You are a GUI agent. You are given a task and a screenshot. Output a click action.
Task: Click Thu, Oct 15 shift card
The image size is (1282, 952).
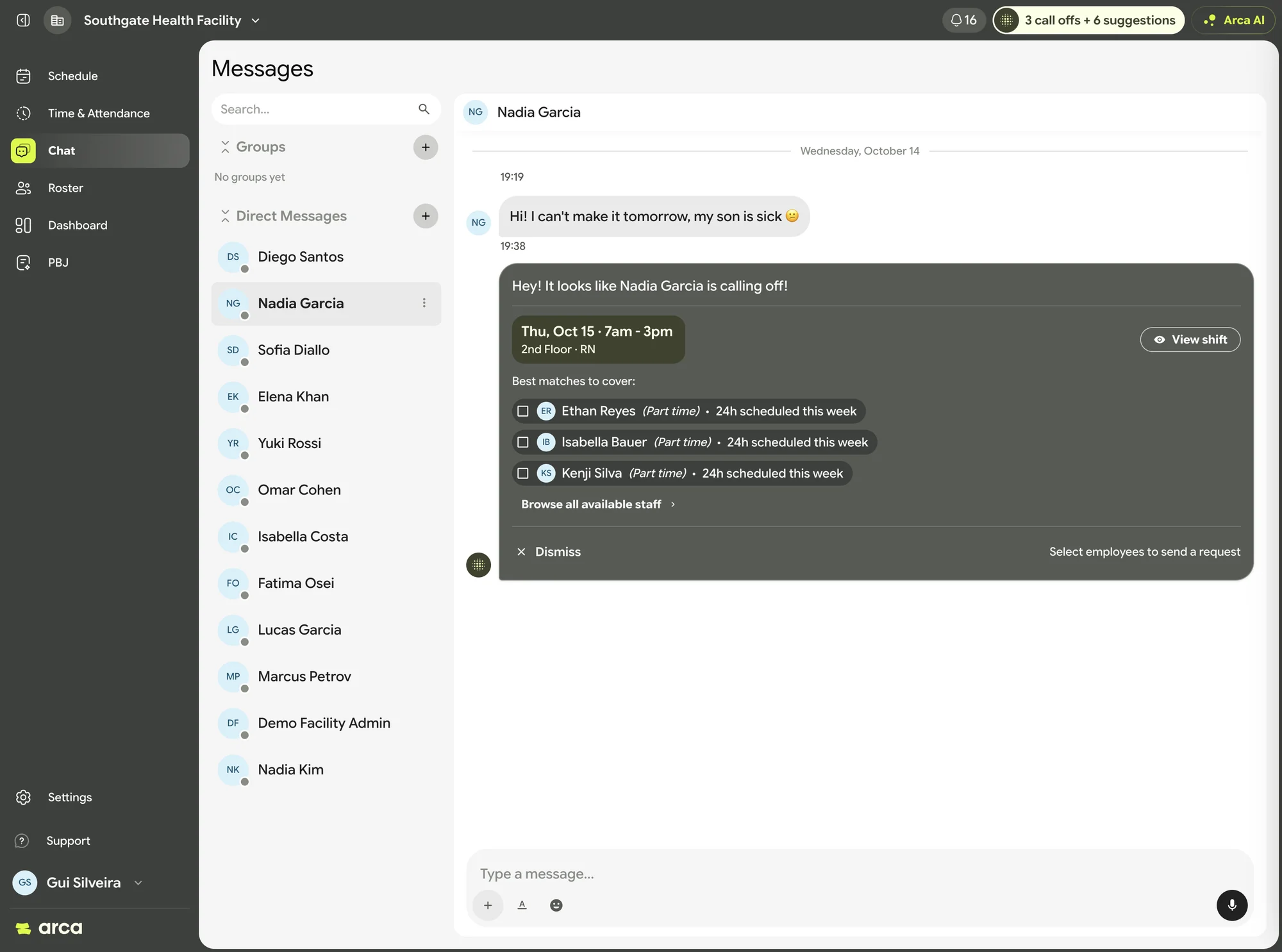click(598, 340)
